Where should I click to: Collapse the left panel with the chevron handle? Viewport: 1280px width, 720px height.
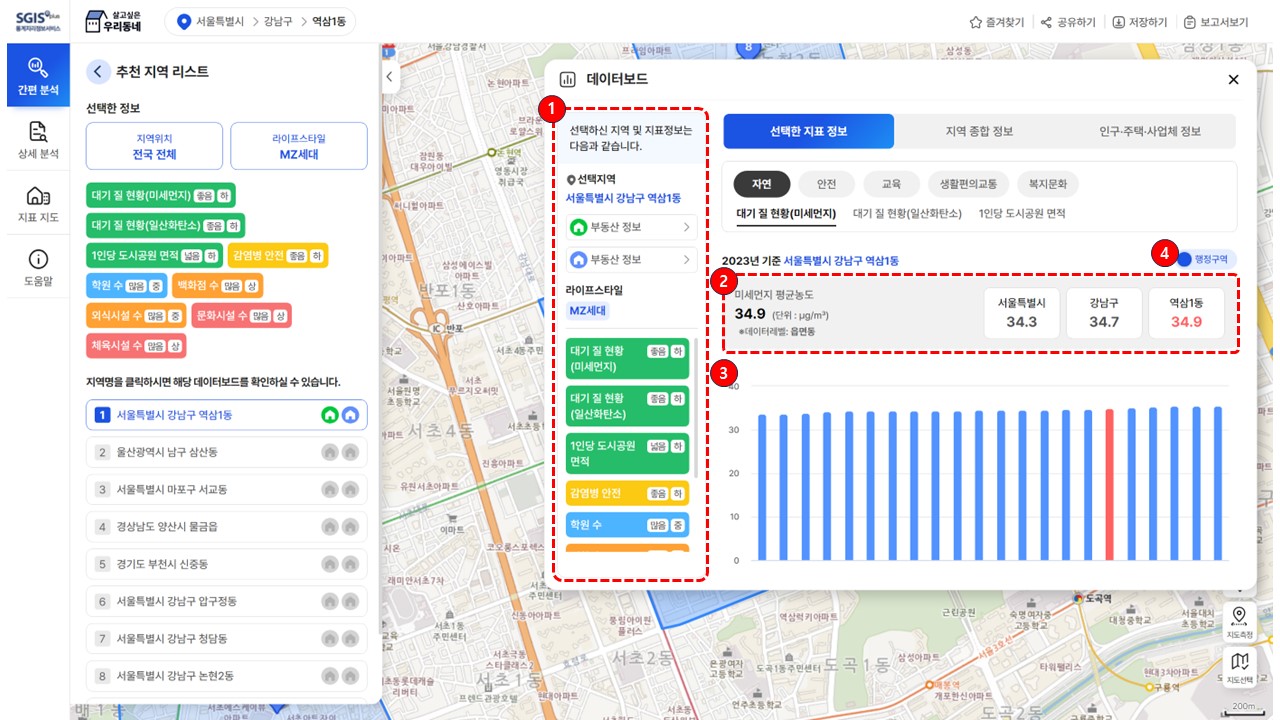pyautogui.click(x=390, y=76)
